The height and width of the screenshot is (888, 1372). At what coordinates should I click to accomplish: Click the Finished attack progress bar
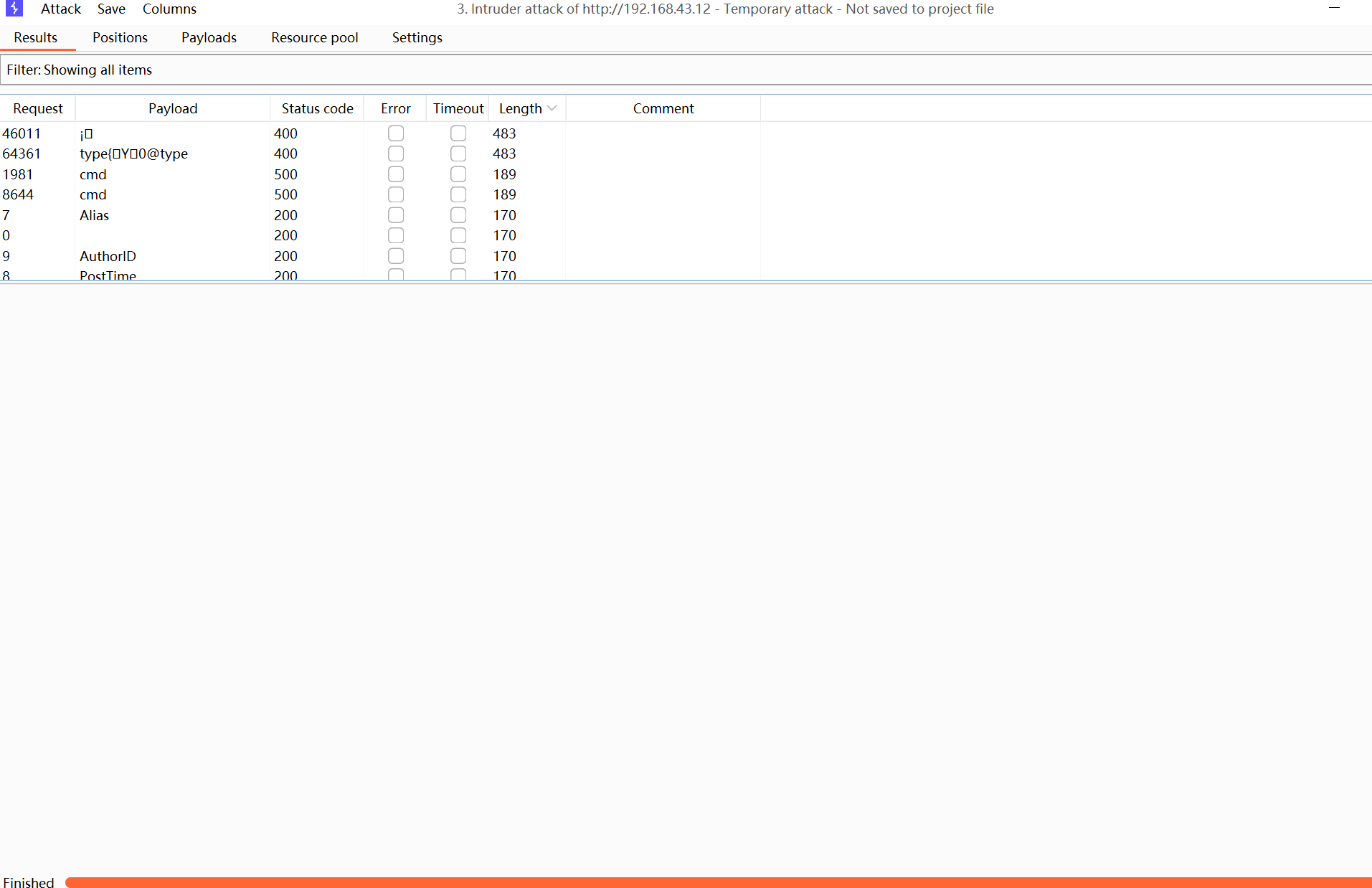click(718, 882)
